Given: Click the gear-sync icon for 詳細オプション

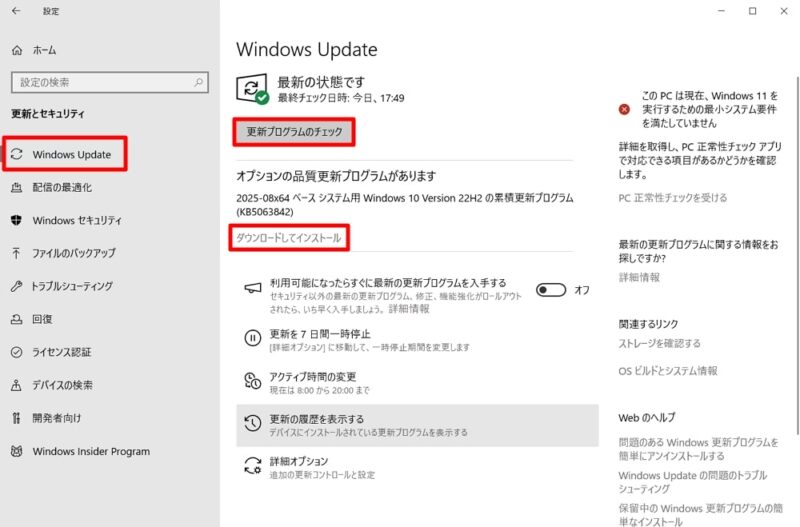Looking at the screenshot, I should point(253,466).
